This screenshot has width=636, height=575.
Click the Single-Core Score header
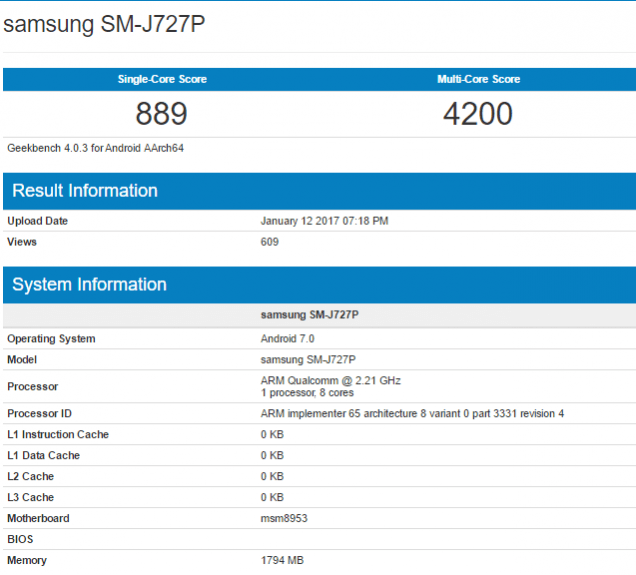161,79
